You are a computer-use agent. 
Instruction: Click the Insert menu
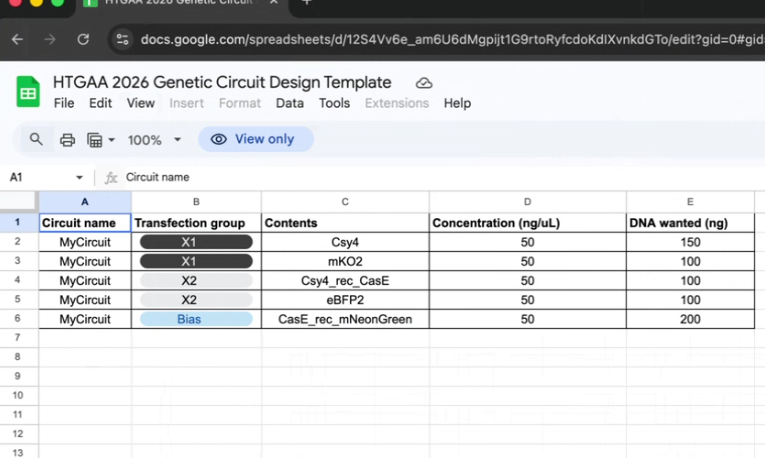click(x=186, y=103)
